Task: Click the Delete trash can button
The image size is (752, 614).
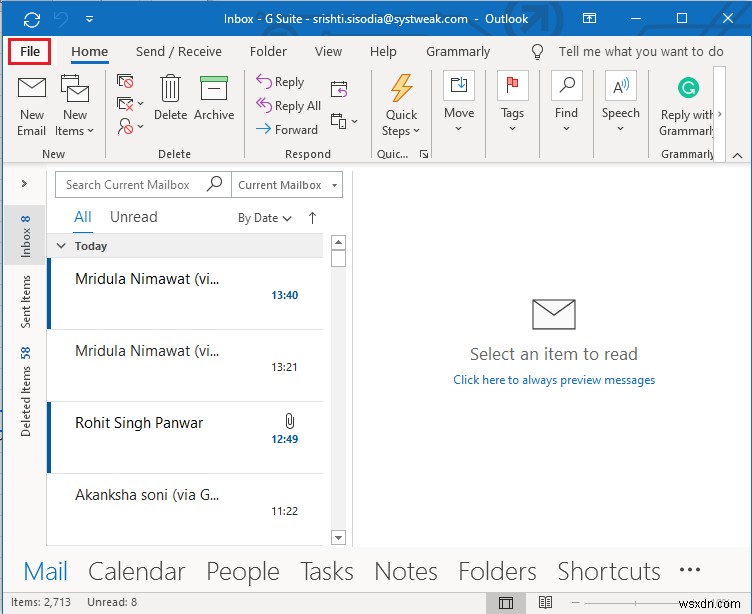Action: click(170, 97)
